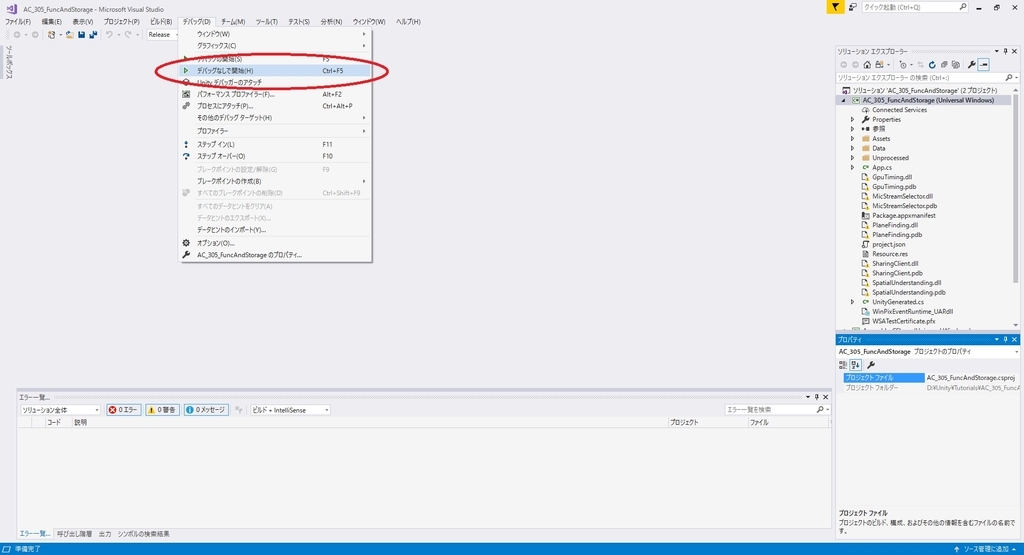The height and width of the screenshot is (555, 1024).
Task: Click the Refresh icon in Solution Explorer
Action: tap(932, 65)
